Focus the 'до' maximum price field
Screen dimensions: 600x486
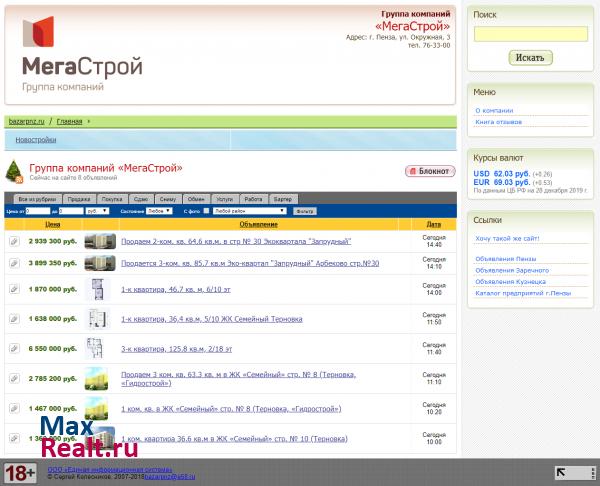pos(71,211)
